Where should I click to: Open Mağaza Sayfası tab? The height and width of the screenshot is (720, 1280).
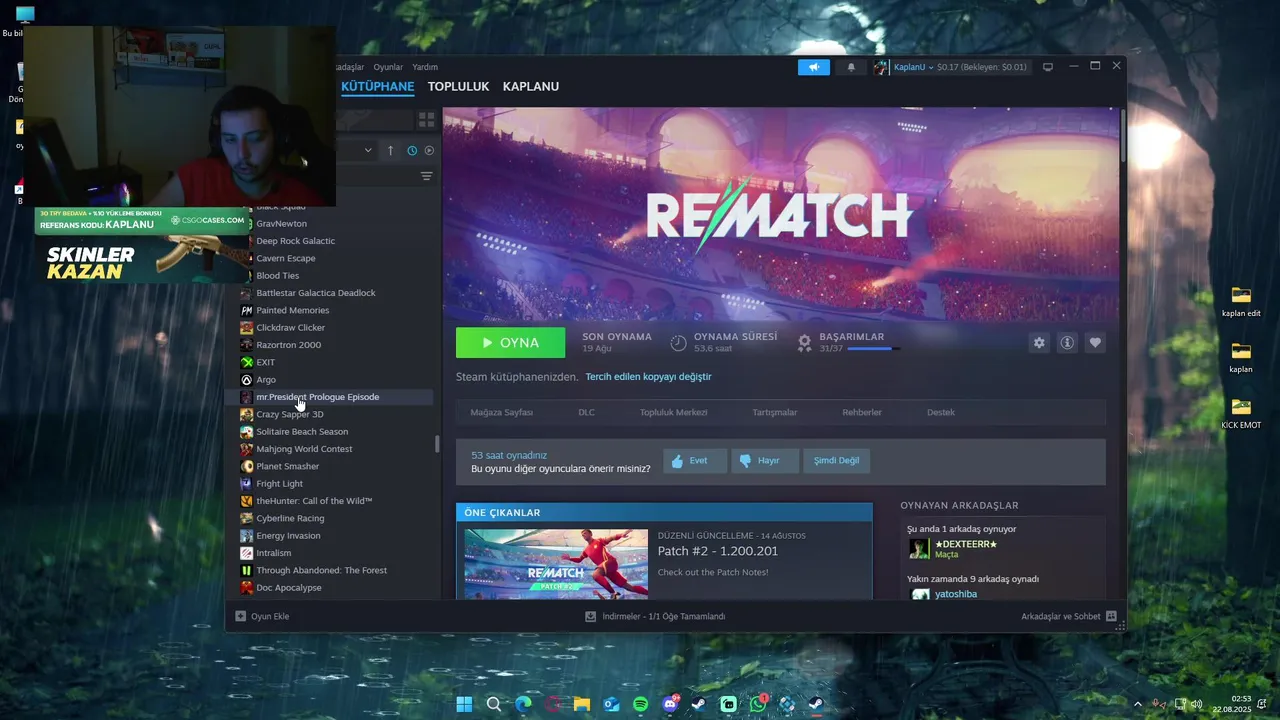(x=501, y=412)
